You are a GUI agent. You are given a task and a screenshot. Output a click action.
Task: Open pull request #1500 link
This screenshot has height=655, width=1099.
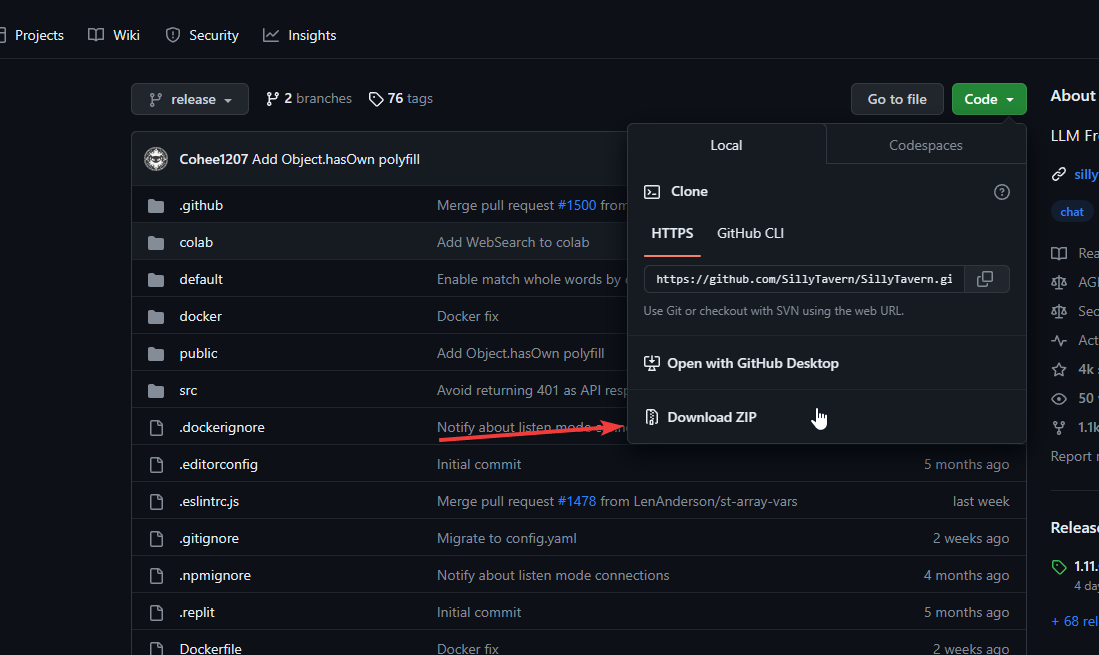[577, 206]
